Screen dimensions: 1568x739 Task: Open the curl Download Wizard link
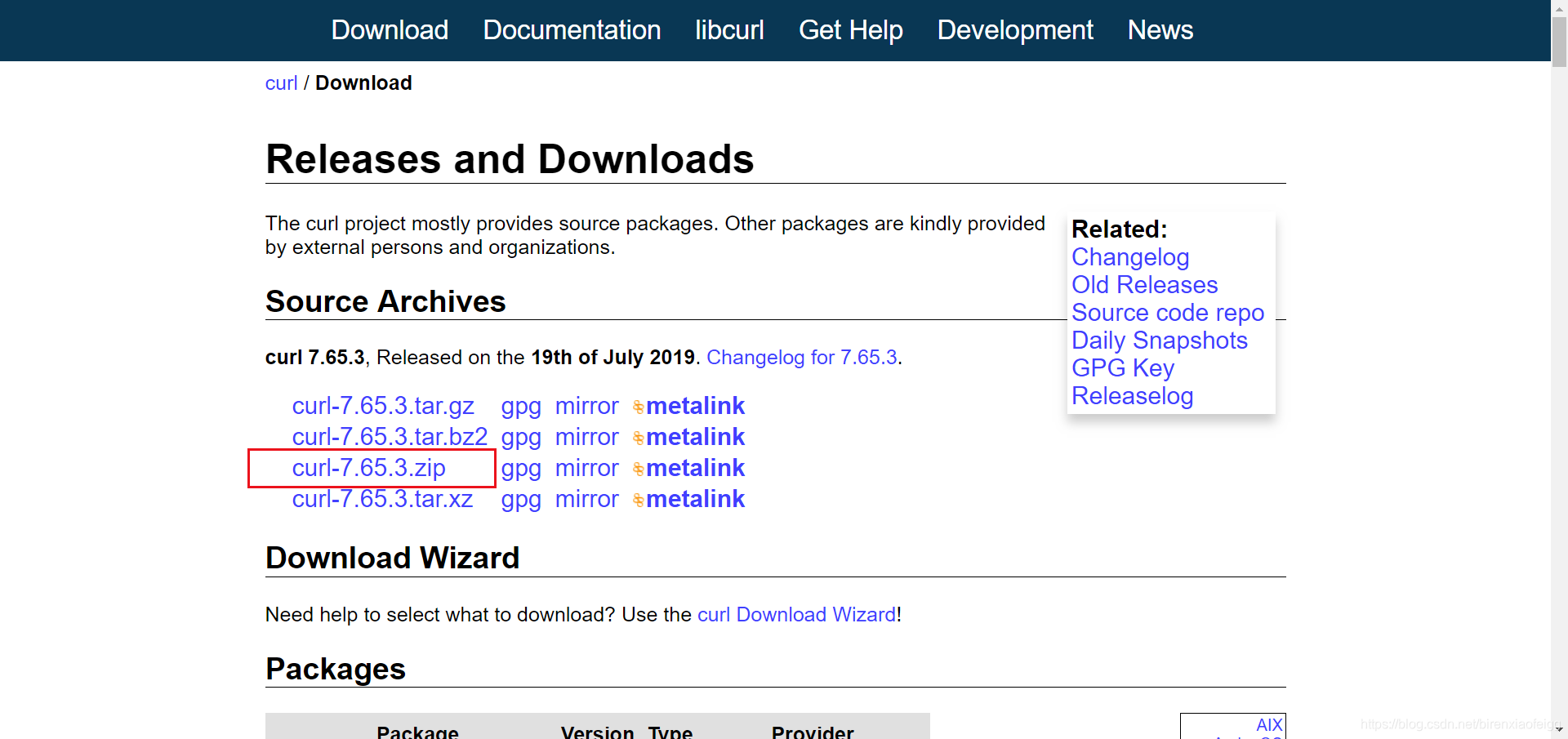point(797,615)
